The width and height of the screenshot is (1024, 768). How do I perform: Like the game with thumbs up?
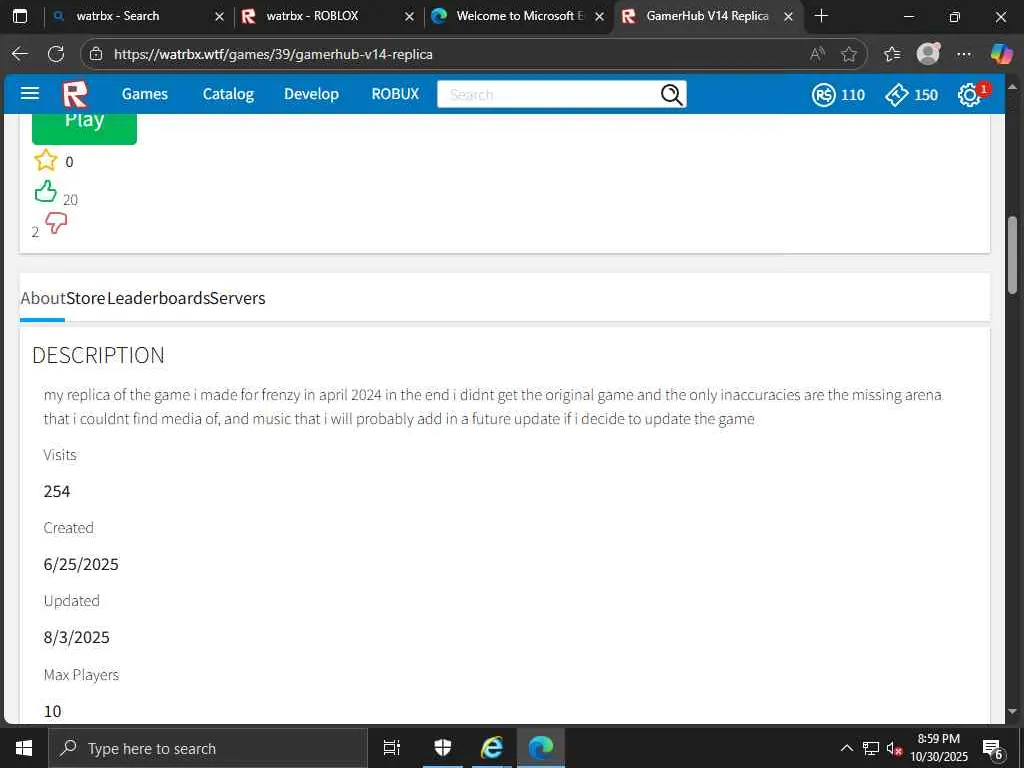46,191
